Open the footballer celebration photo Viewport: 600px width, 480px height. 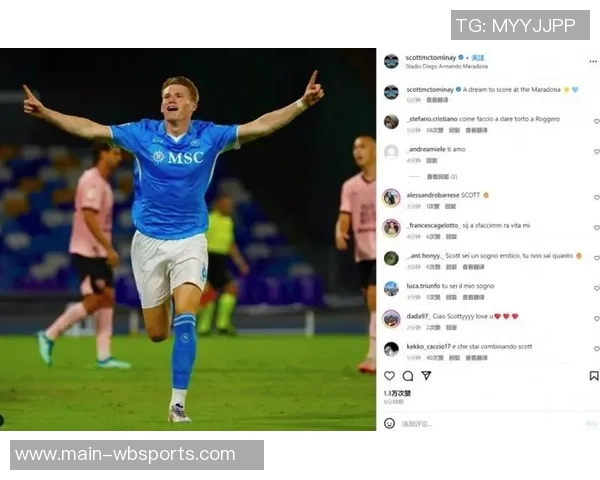point(188,239)
